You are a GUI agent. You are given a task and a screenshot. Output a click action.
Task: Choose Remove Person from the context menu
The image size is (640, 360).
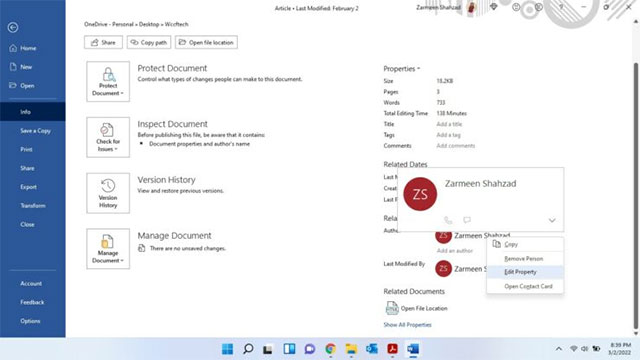pos(525,259)
